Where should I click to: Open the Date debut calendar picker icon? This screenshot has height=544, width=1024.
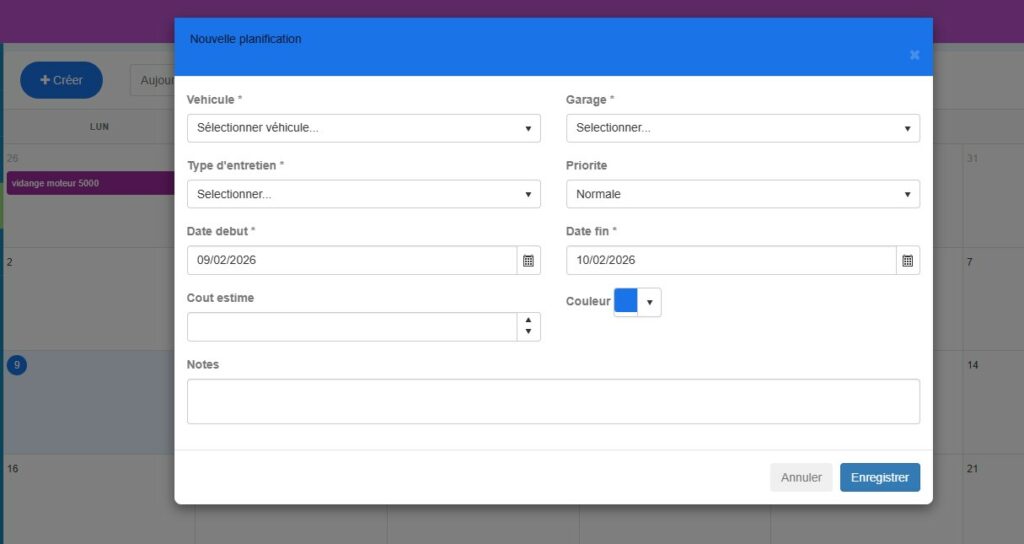click(528, 261)
